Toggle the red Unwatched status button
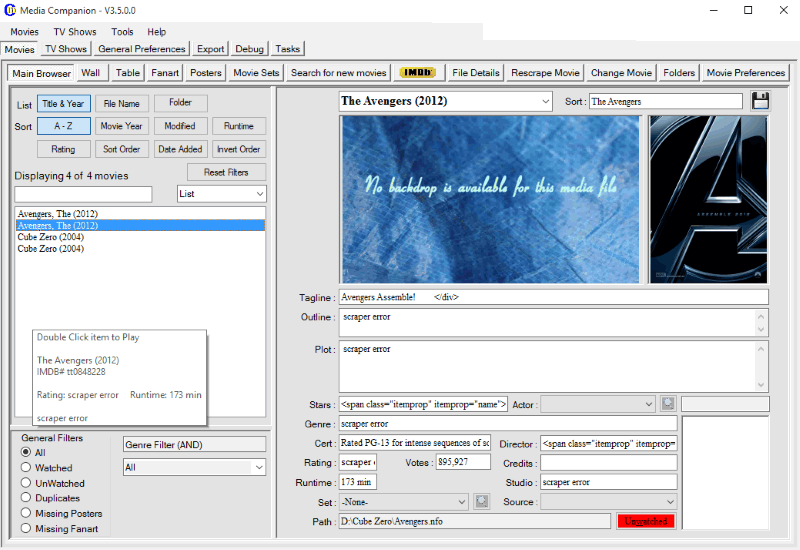Viewport: 800px width, 550px height. 646,521
